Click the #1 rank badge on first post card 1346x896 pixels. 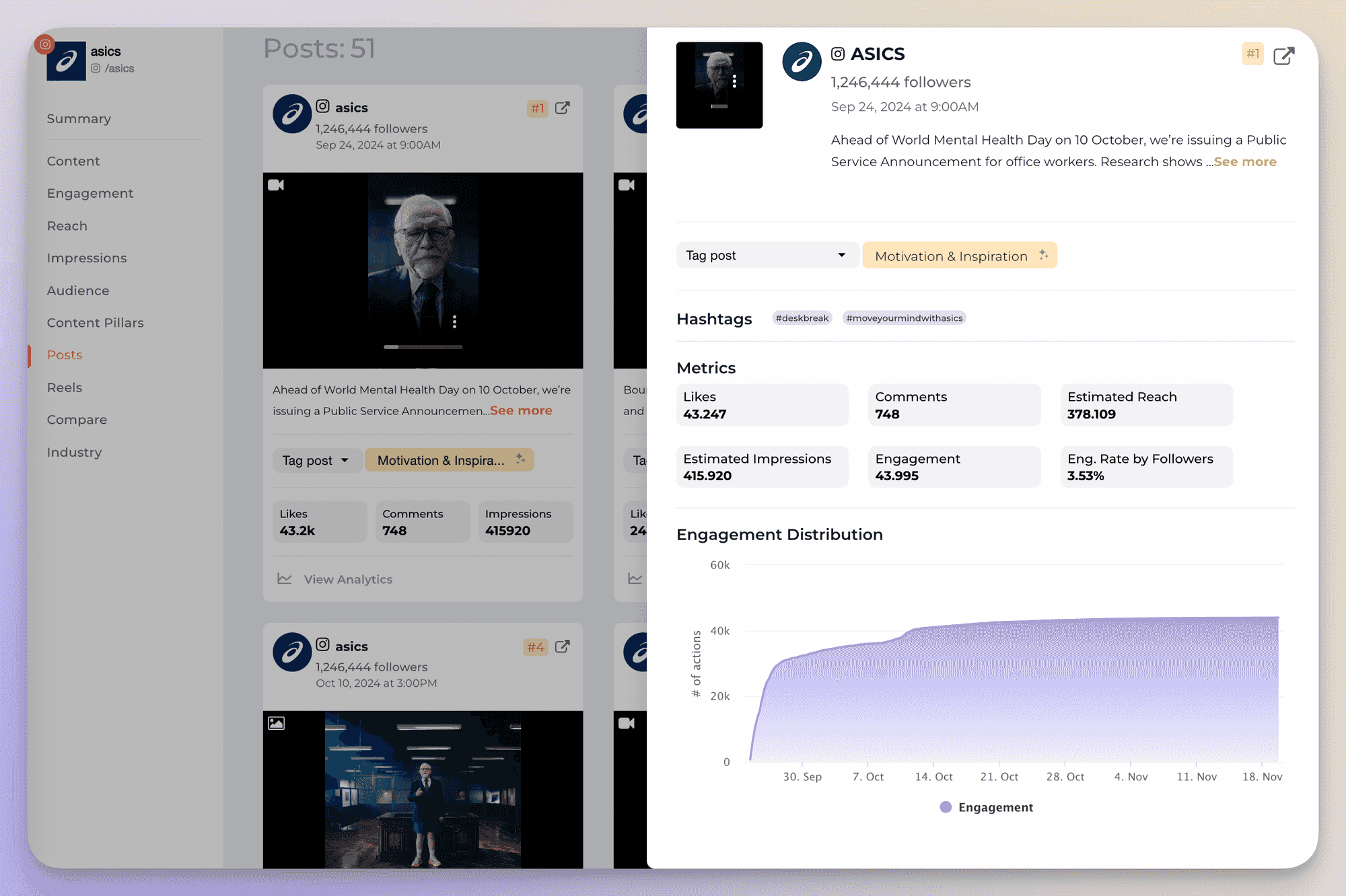(x=537, y=108)
